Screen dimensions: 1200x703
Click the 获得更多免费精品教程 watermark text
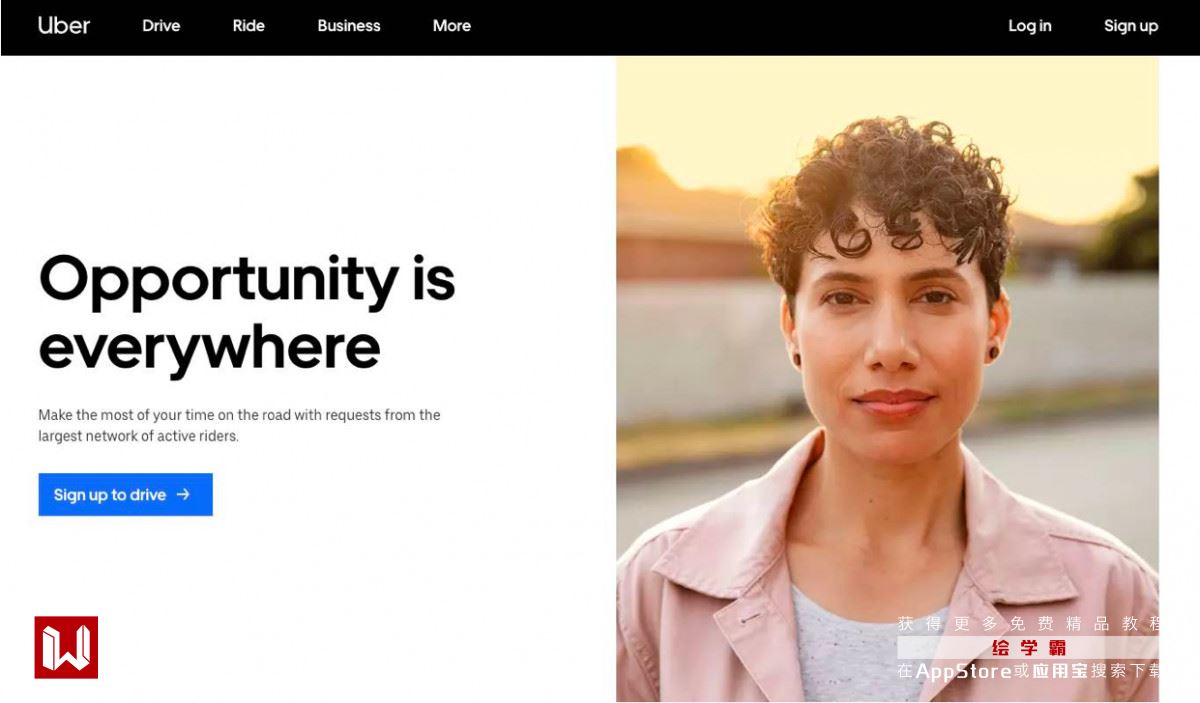1028,624
